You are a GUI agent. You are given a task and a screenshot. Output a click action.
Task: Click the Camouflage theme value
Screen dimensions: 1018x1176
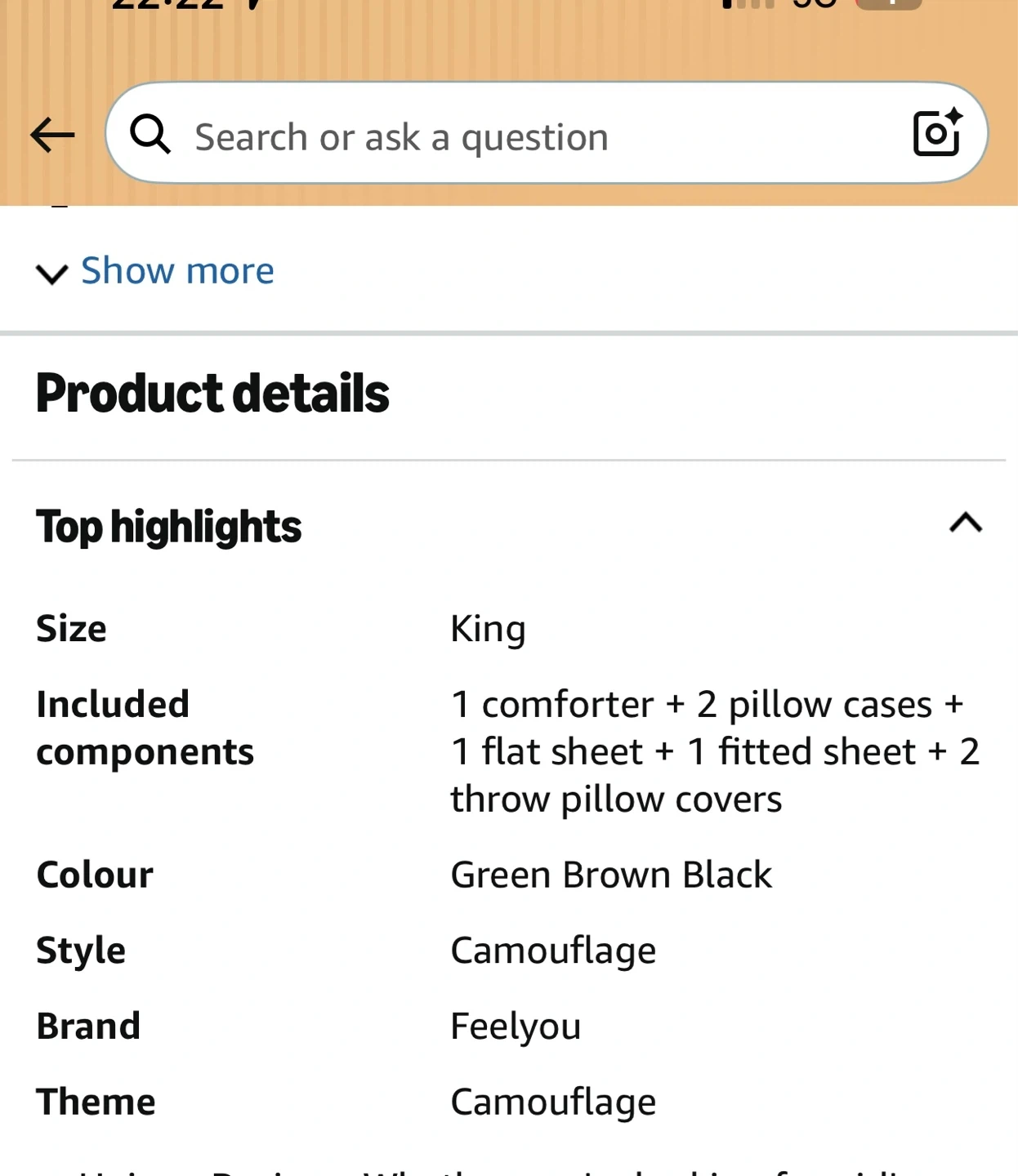click(x=553, y=1102)
